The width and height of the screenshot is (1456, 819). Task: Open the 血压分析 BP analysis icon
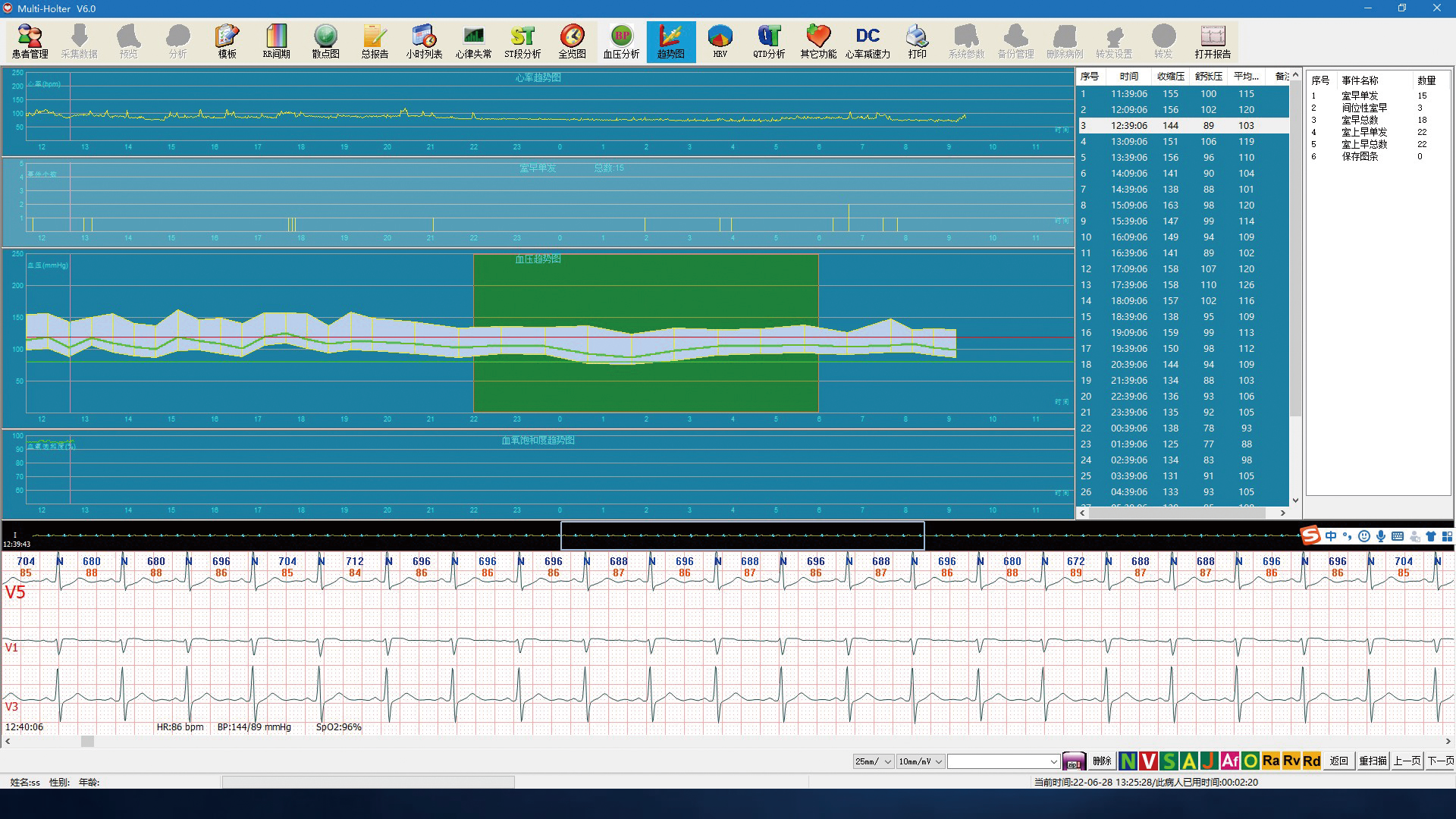pyautogui.click(x=621, y=41)
